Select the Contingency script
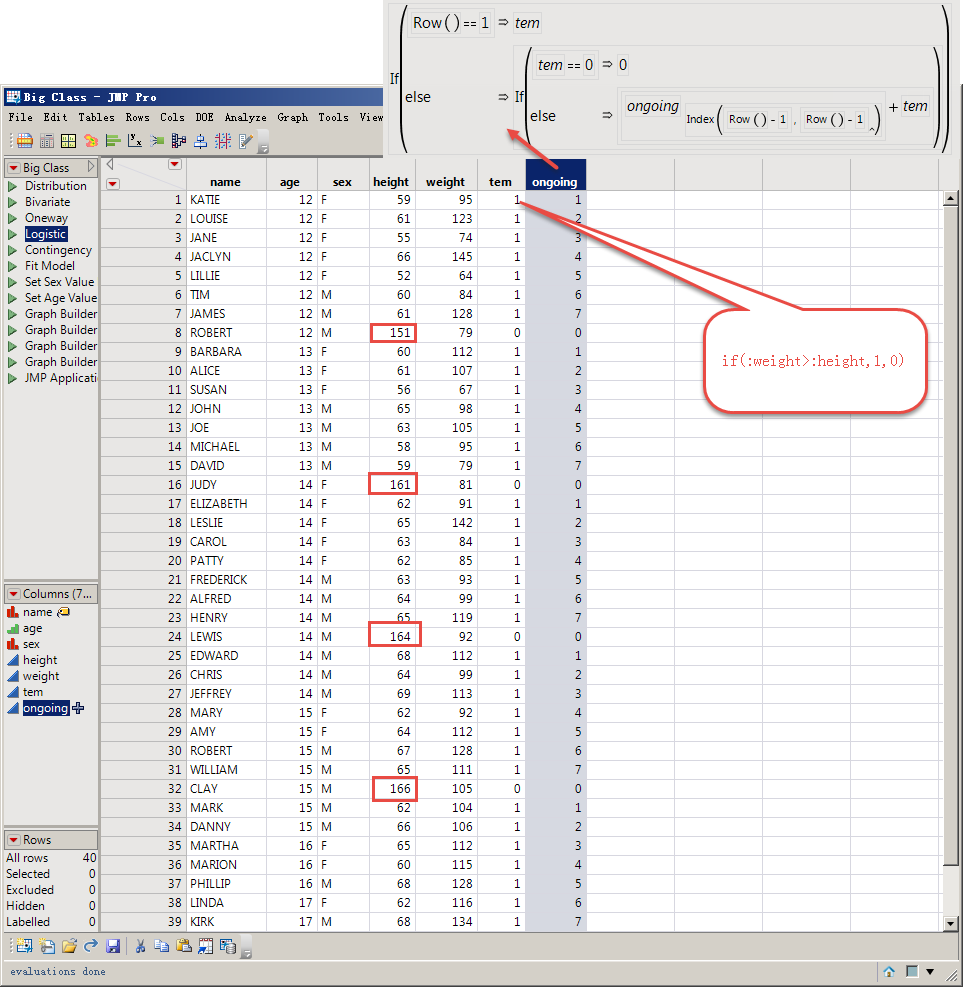The height and width of the screenshot is (987, 963). (58, 250)
